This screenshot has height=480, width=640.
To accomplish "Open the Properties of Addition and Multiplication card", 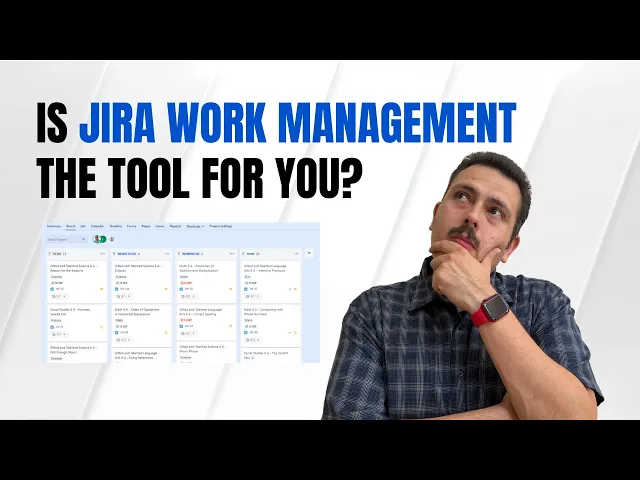I will coord(206,282).
